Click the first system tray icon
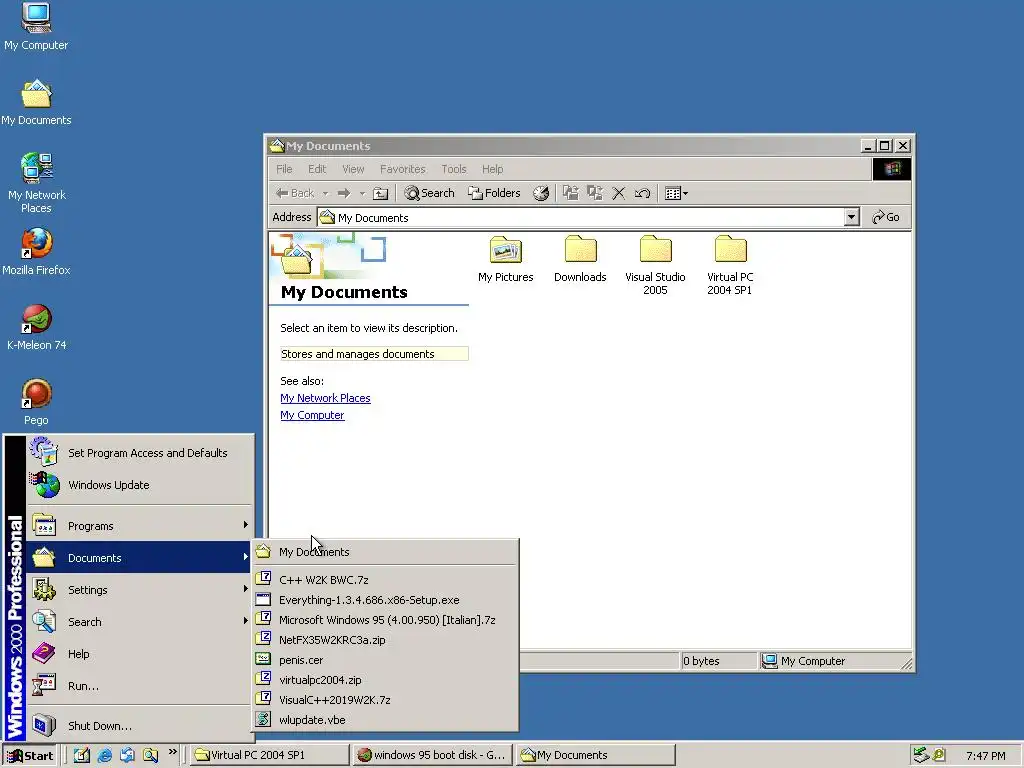Screen dimensions: 1024x768 (921, 755)
